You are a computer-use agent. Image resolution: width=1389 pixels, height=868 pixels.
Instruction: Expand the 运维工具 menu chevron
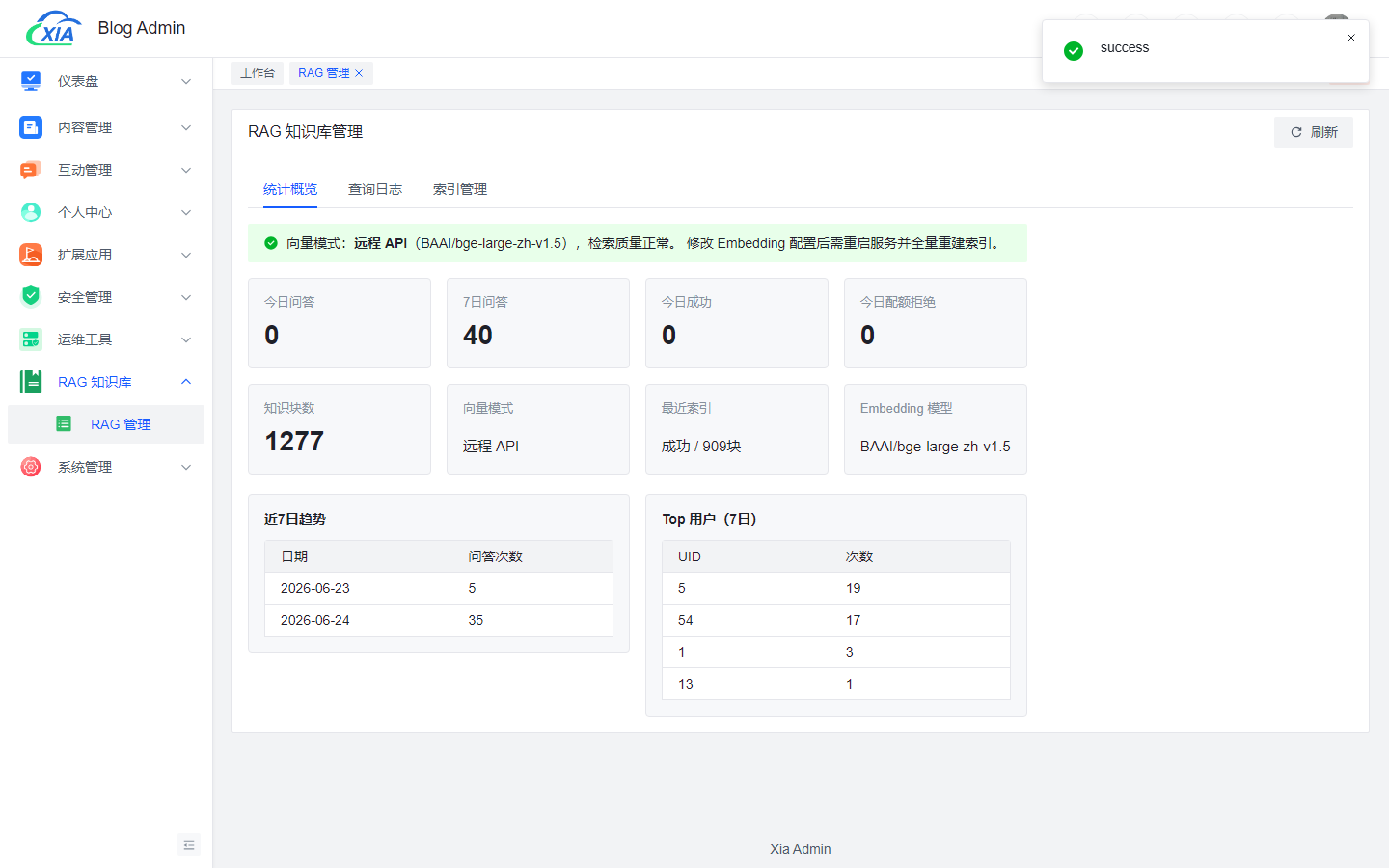[x=186, y=339]
